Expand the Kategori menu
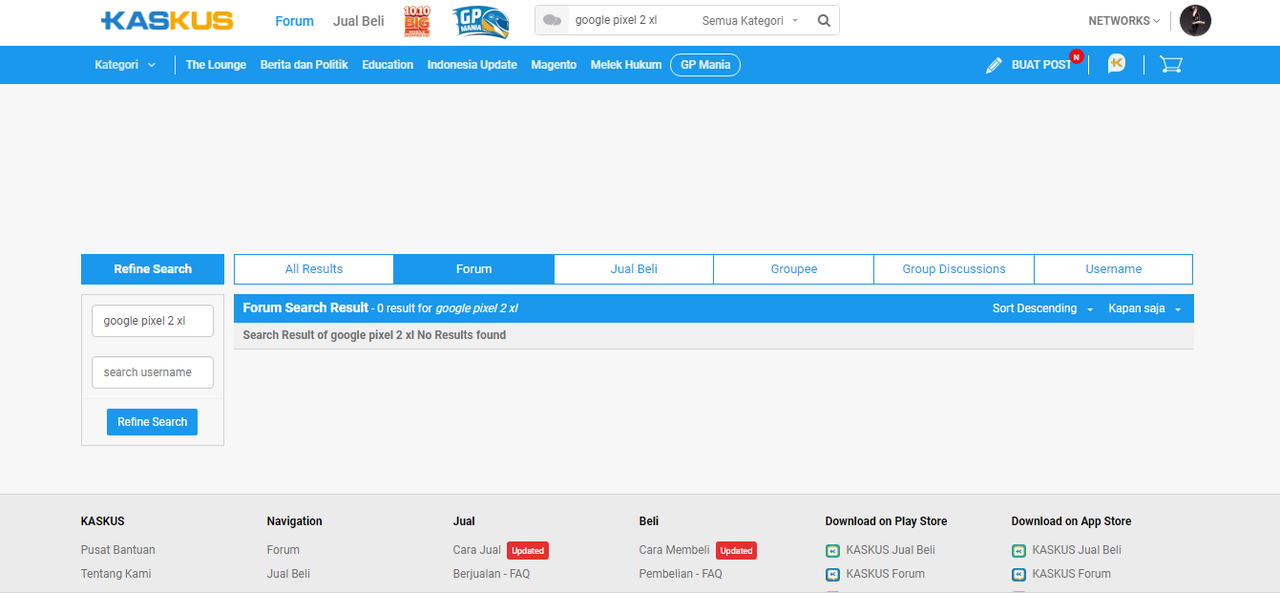The height and width of the screenshot is (593, 1280). pyautogui.click(x=125, y=65)
